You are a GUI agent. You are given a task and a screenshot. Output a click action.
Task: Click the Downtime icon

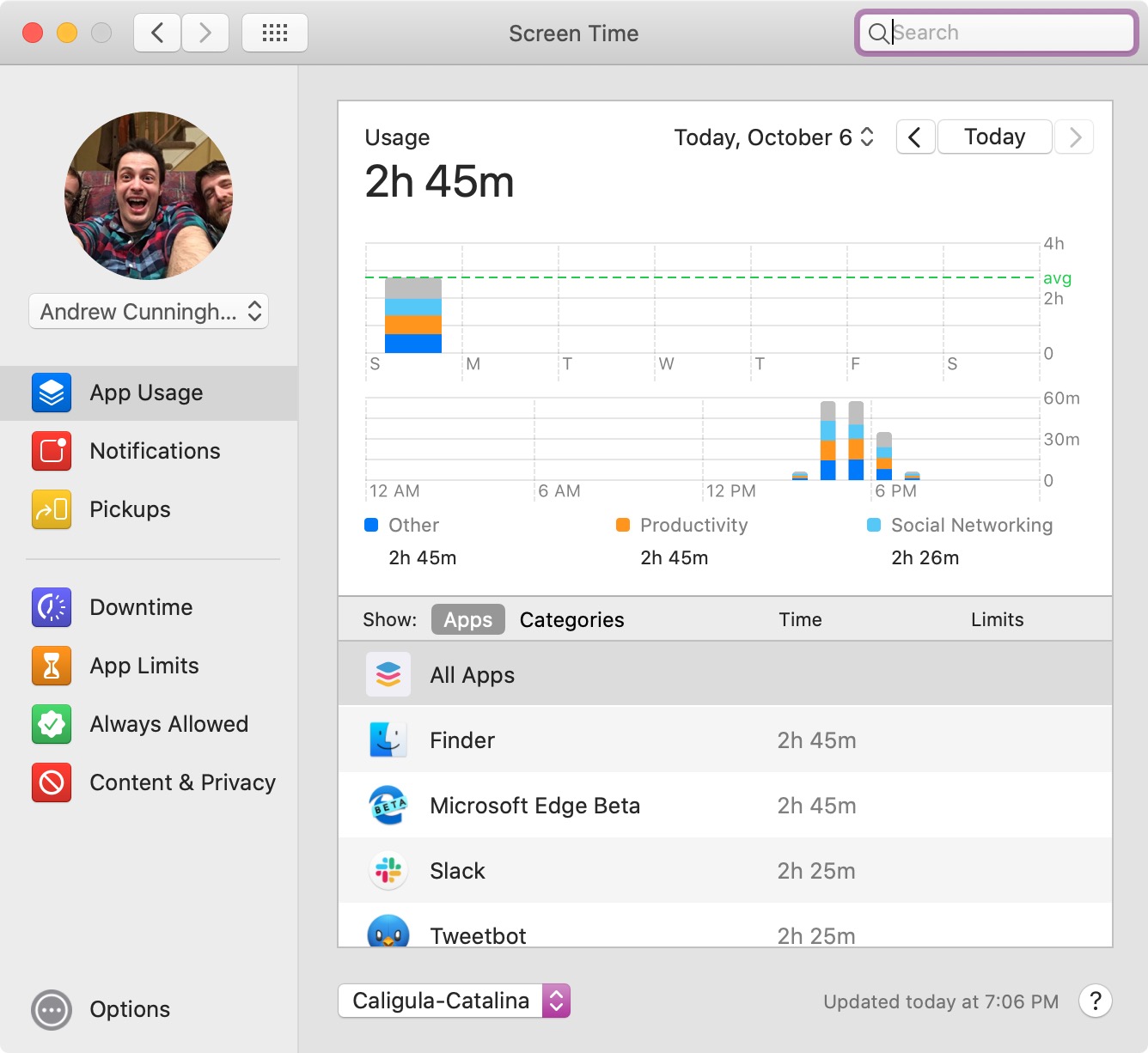click(x=52, y=608)
